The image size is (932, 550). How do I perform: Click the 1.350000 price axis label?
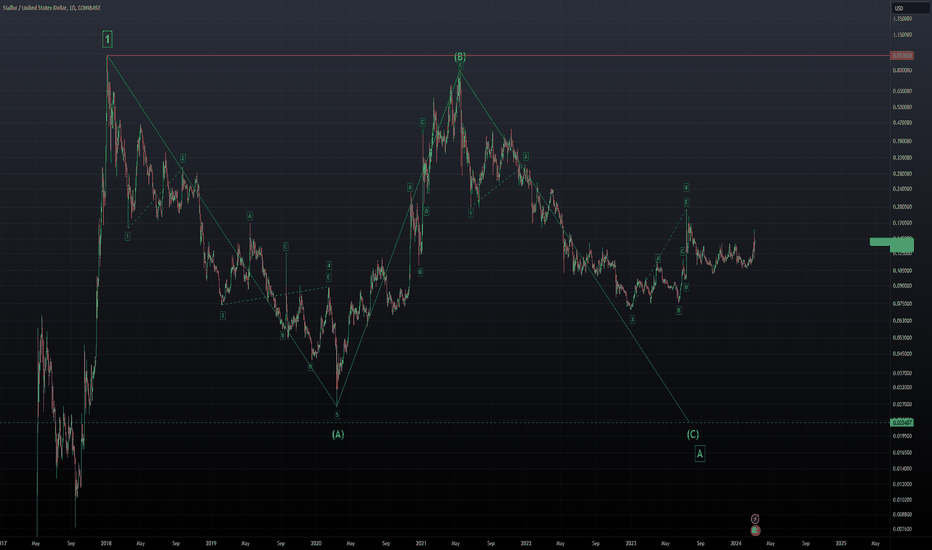(902, 19)
